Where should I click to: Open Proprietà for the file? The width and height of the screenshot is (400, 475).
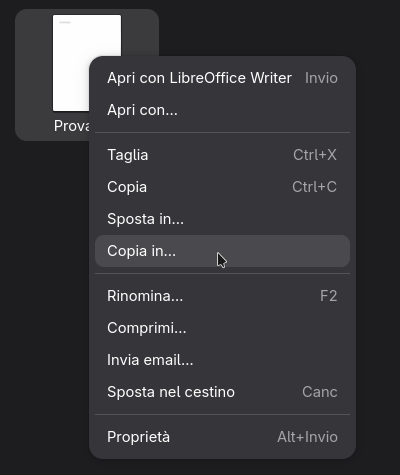coord(222,437)
